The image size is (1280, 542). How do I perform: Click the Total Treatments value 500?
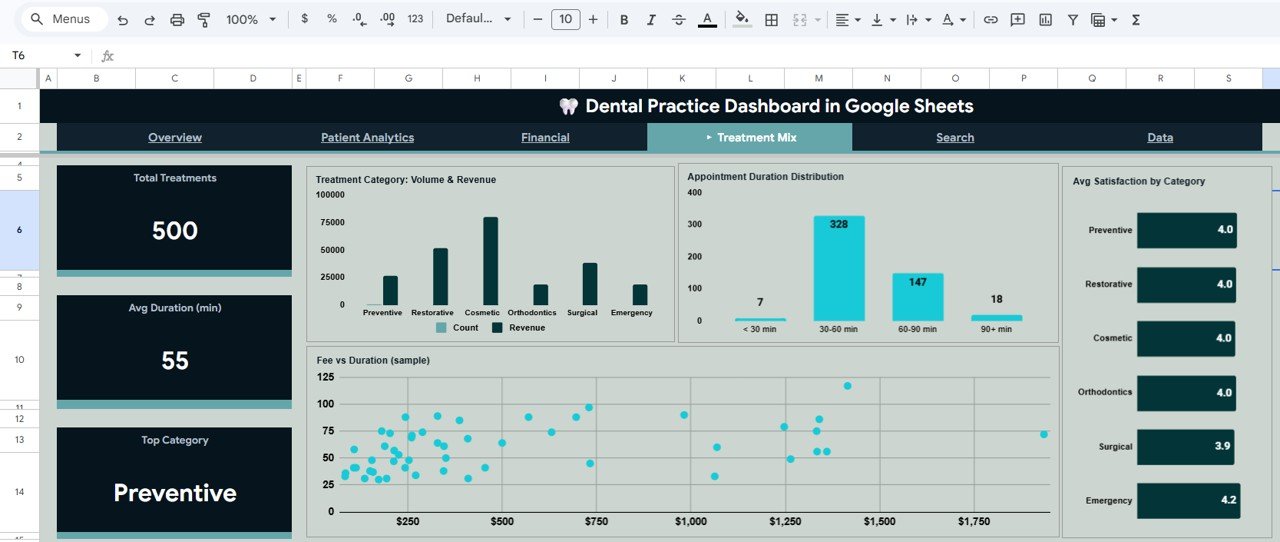(175, 231)
